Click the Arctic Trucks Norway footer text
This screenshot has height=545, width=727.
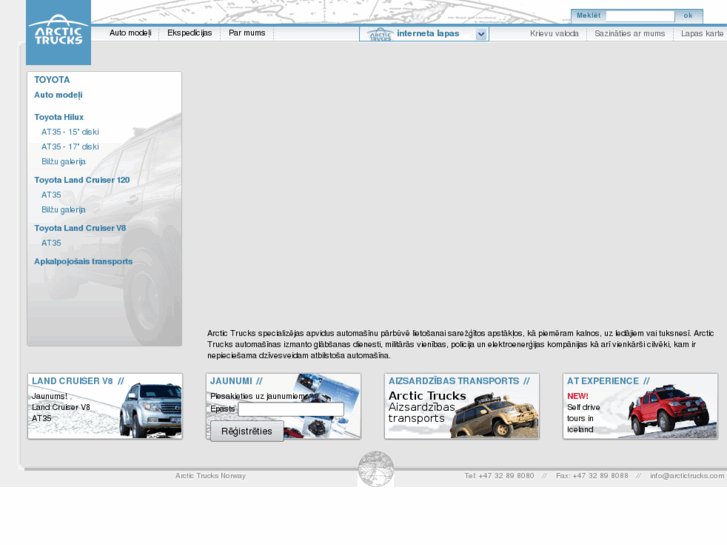pos(210,475)
